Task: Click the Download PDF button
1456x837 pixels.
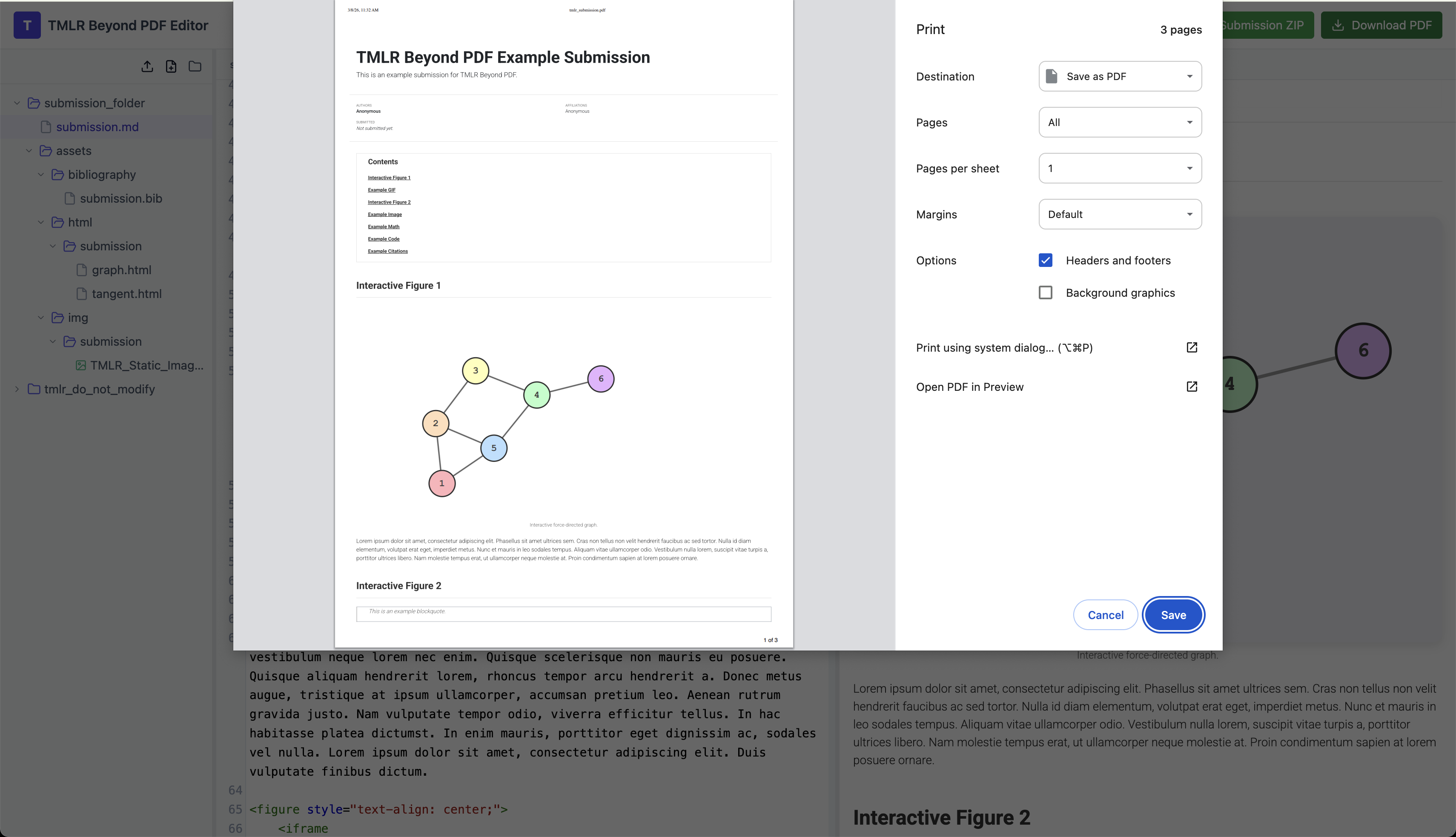Action: pyautogui.click(x=1381, y=25)
